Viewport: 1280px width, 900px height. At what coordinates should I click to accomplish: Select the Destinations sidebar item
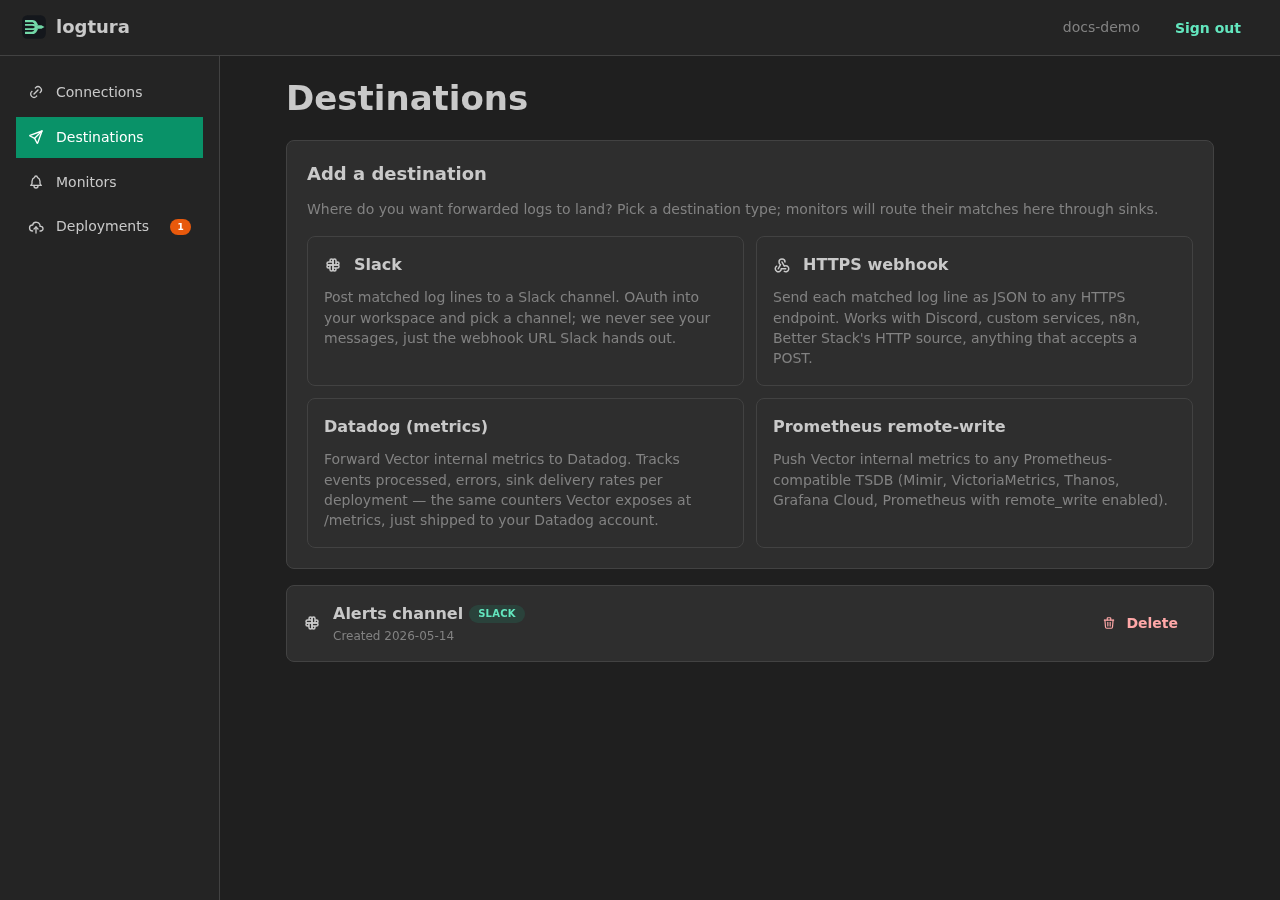(x=109, y=137)
